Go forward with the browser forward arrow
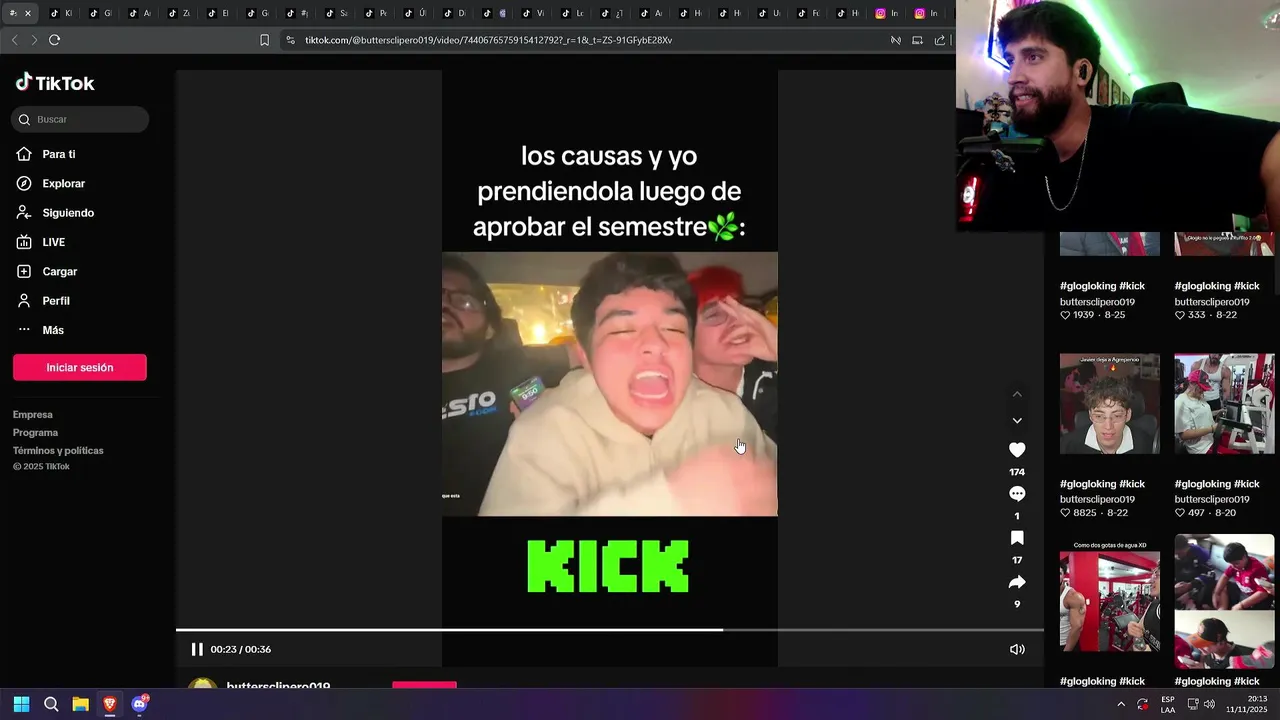This screenshot has height=720, width=1280. pos(34,40)
